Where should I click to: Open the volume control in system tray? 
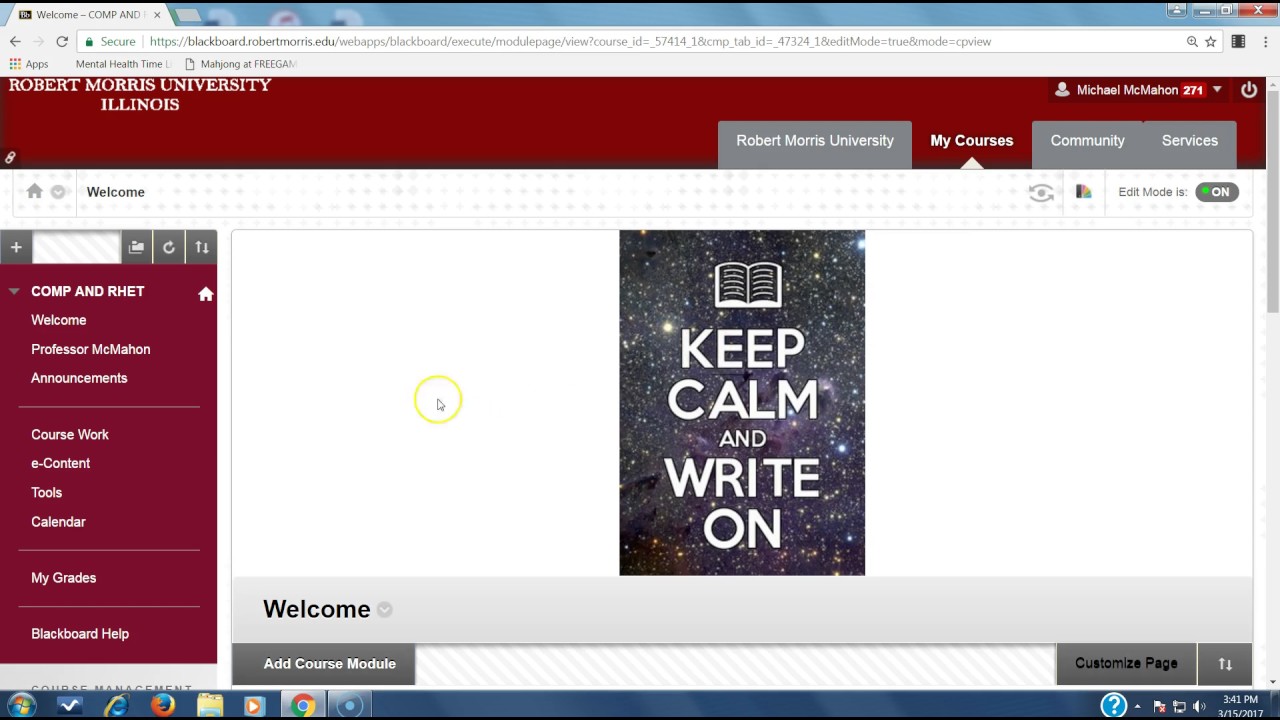(1199, 707)
